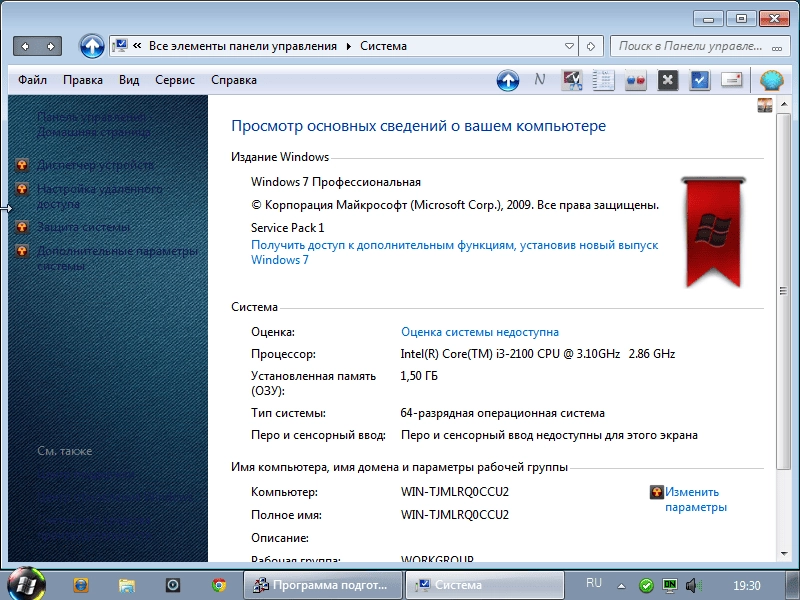Open Диспетчер устройств link
Viewport: 800px width, 600px height.
point(95,165)
